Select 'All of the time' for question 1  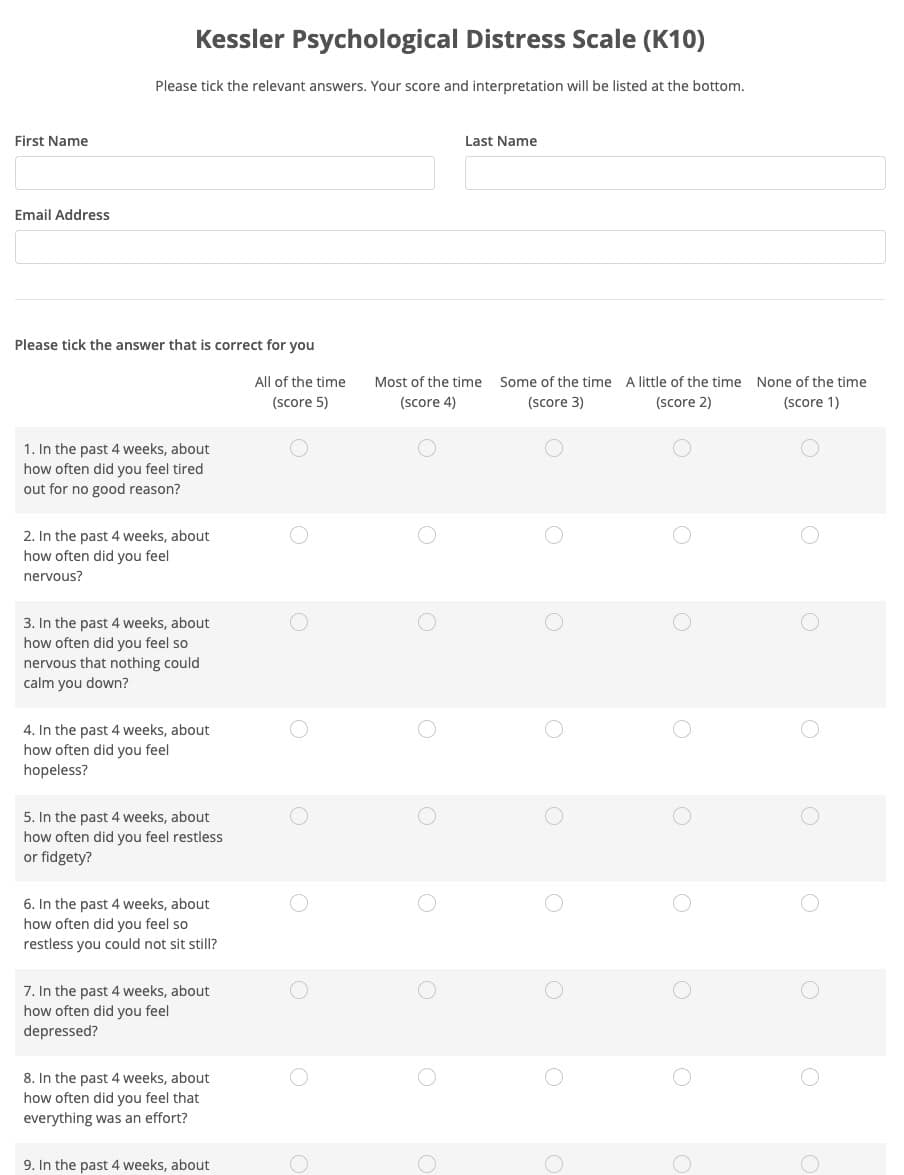pos(299,448)
